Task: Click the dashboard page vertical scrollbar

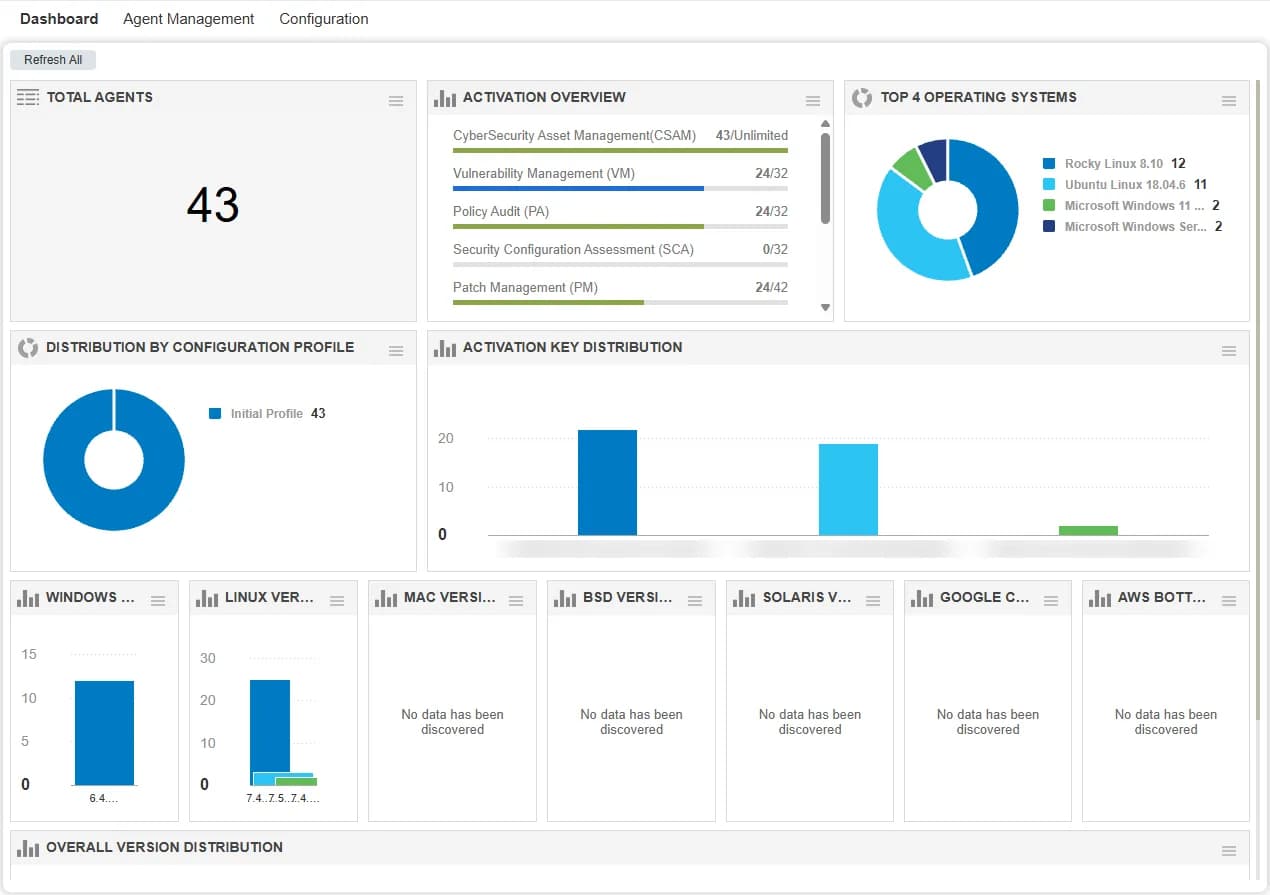Action: tap(1258, 400)
